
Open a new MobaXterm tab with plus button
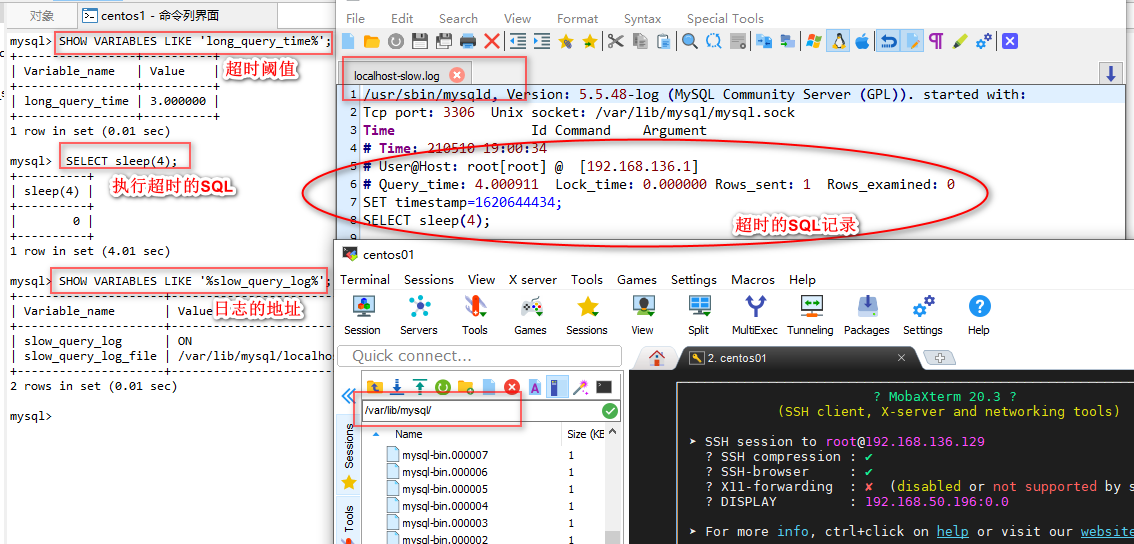(x=940, y=357)
